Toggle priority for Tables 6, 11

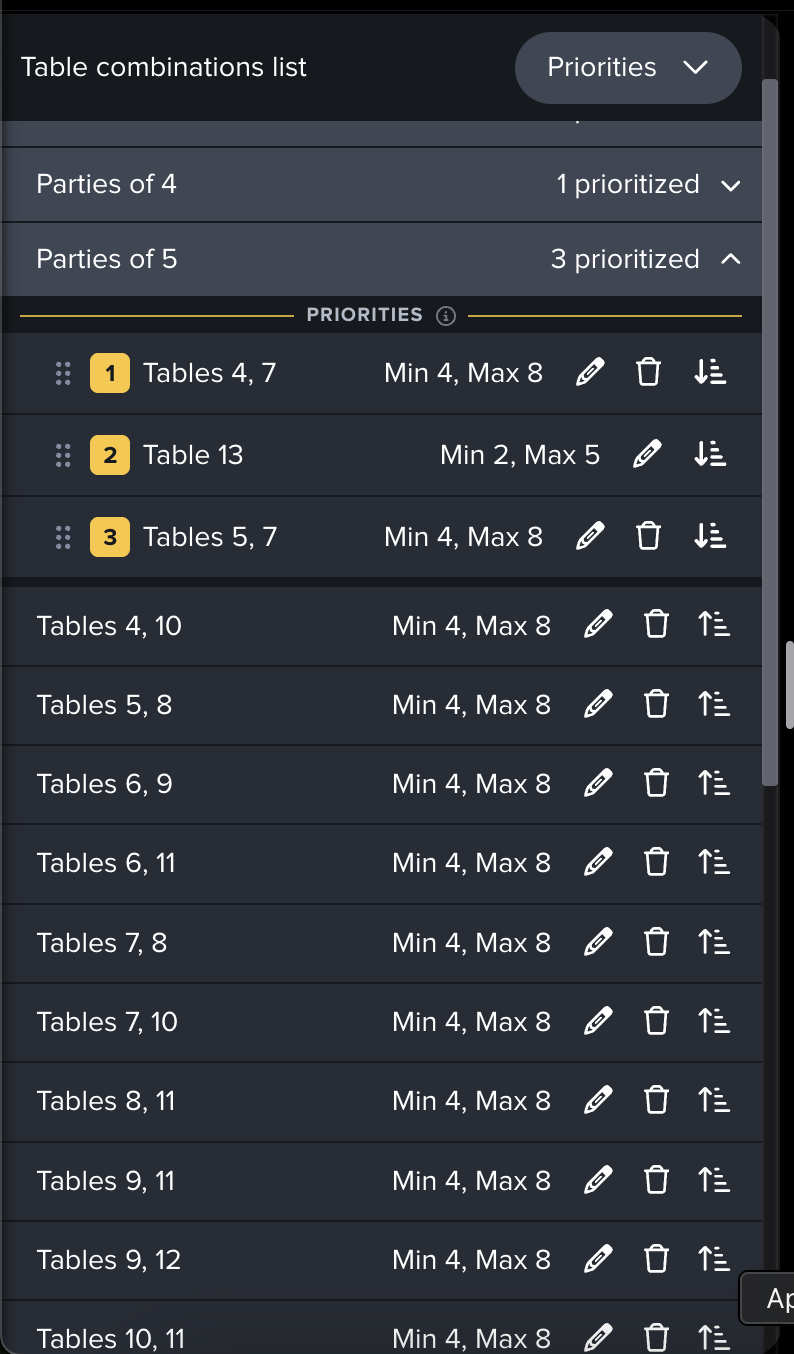point(713,863)
